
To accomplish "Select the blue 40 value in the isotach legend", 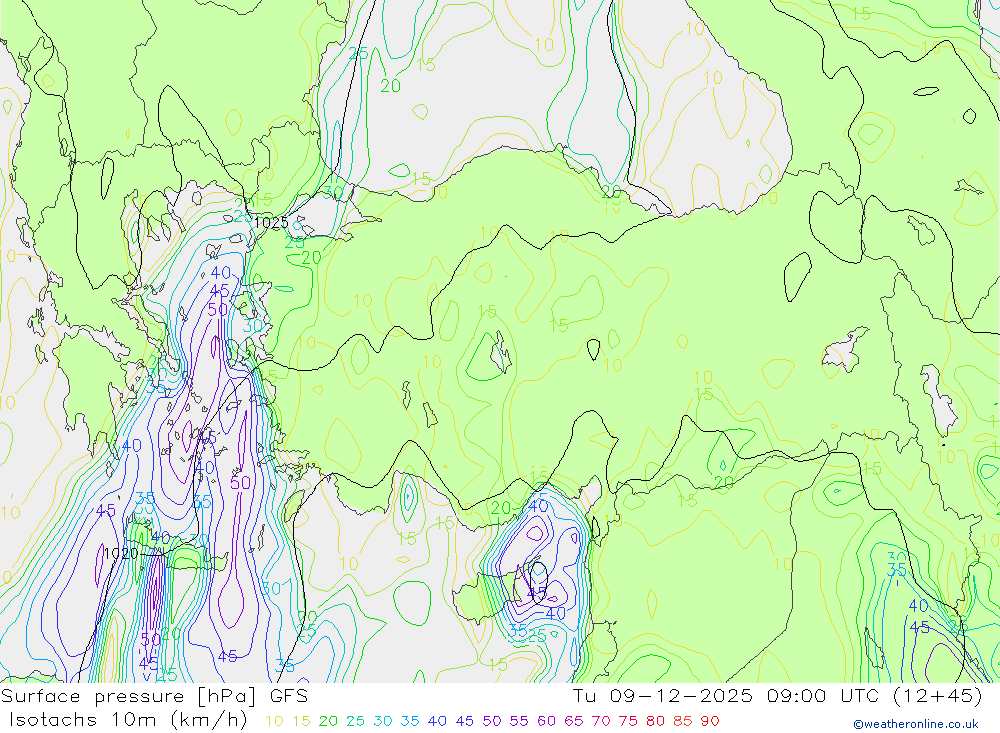I will click(x=437, y=721).
